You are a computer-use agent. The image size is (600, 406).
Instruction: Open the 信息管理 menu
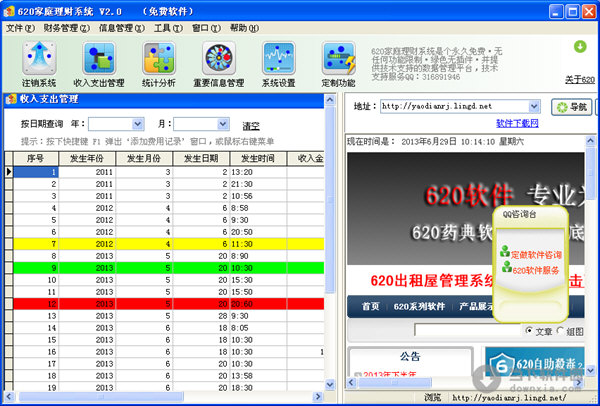tap(122, 28)
